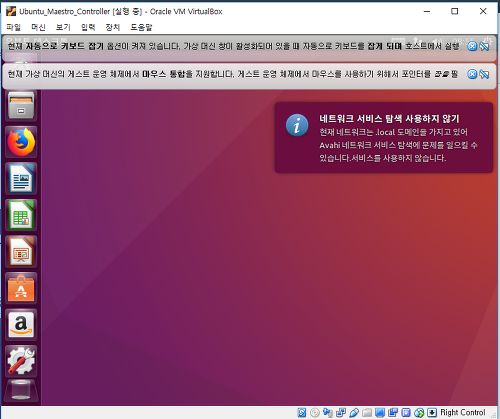Screen dimensions: 500x419
Task: Click hard disk activity status icon
Action: 302,413
